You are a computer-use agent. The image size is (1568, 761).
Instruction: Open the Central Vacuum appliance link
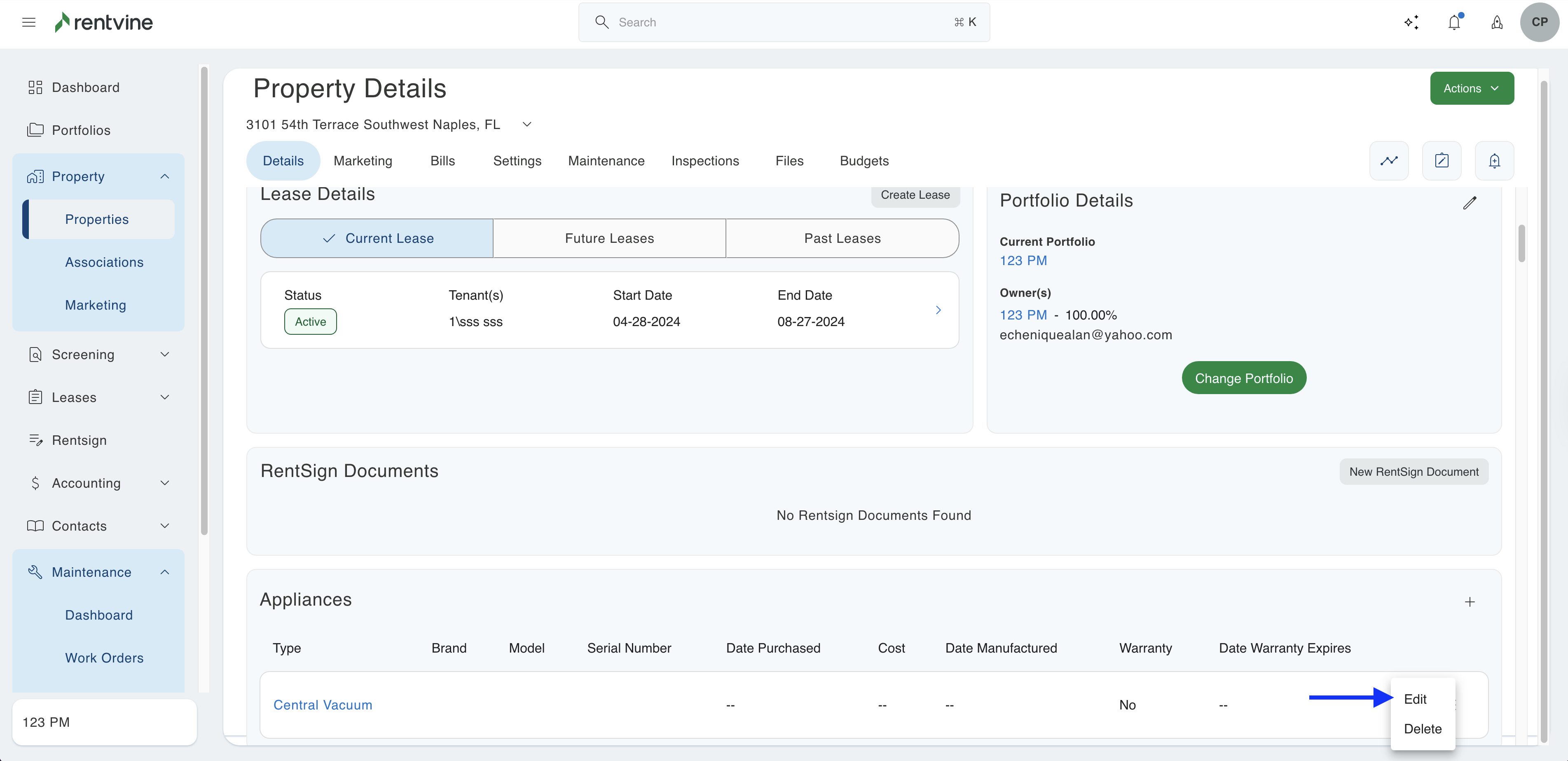(x=323, y=705)
